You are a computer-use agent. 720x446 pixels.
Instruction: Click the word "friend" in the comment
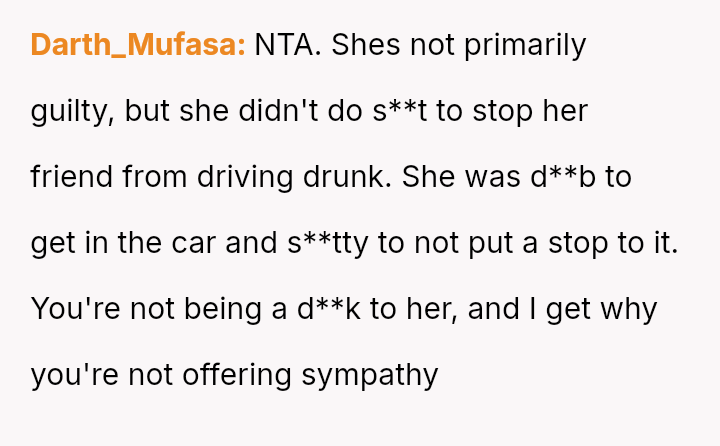(73, 177)
